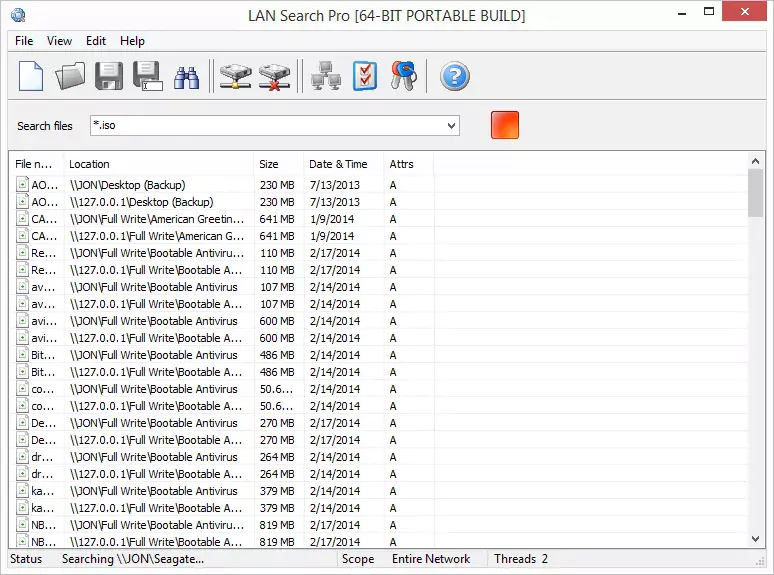Click the LAN Search Pro app icon
This screenshot has height=575, width=774.
(18, 15)
